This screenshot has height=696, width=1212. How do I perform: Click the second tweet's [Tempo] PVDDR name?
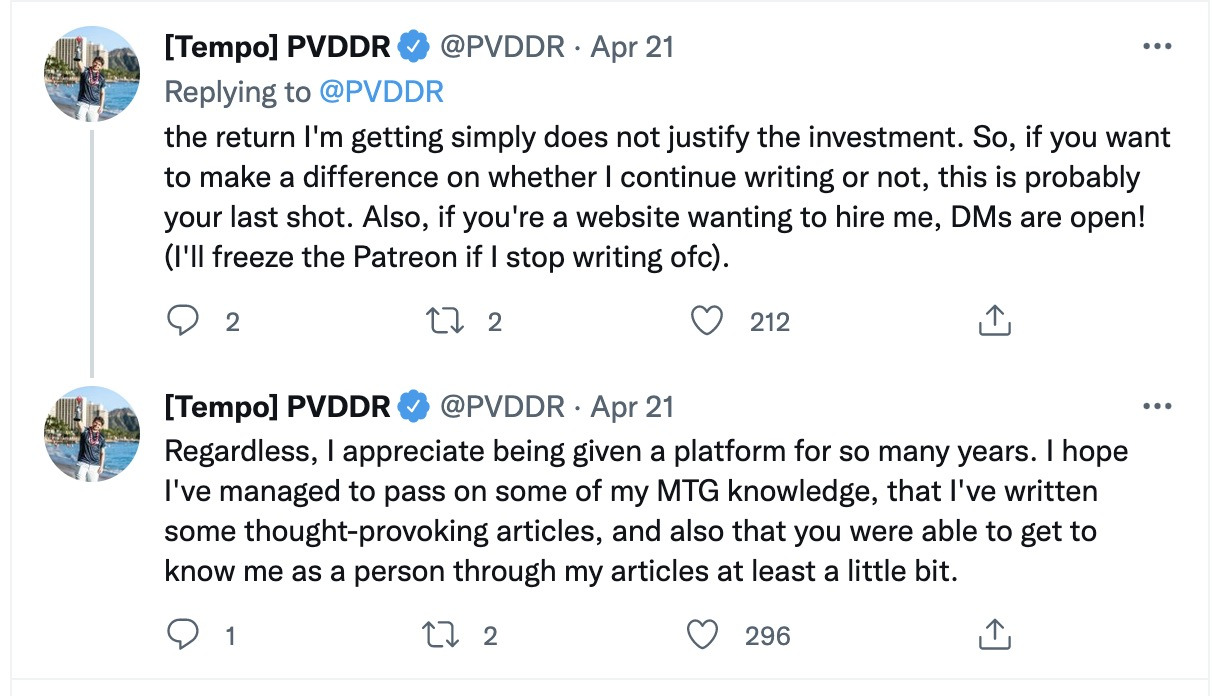coord(277,407)
